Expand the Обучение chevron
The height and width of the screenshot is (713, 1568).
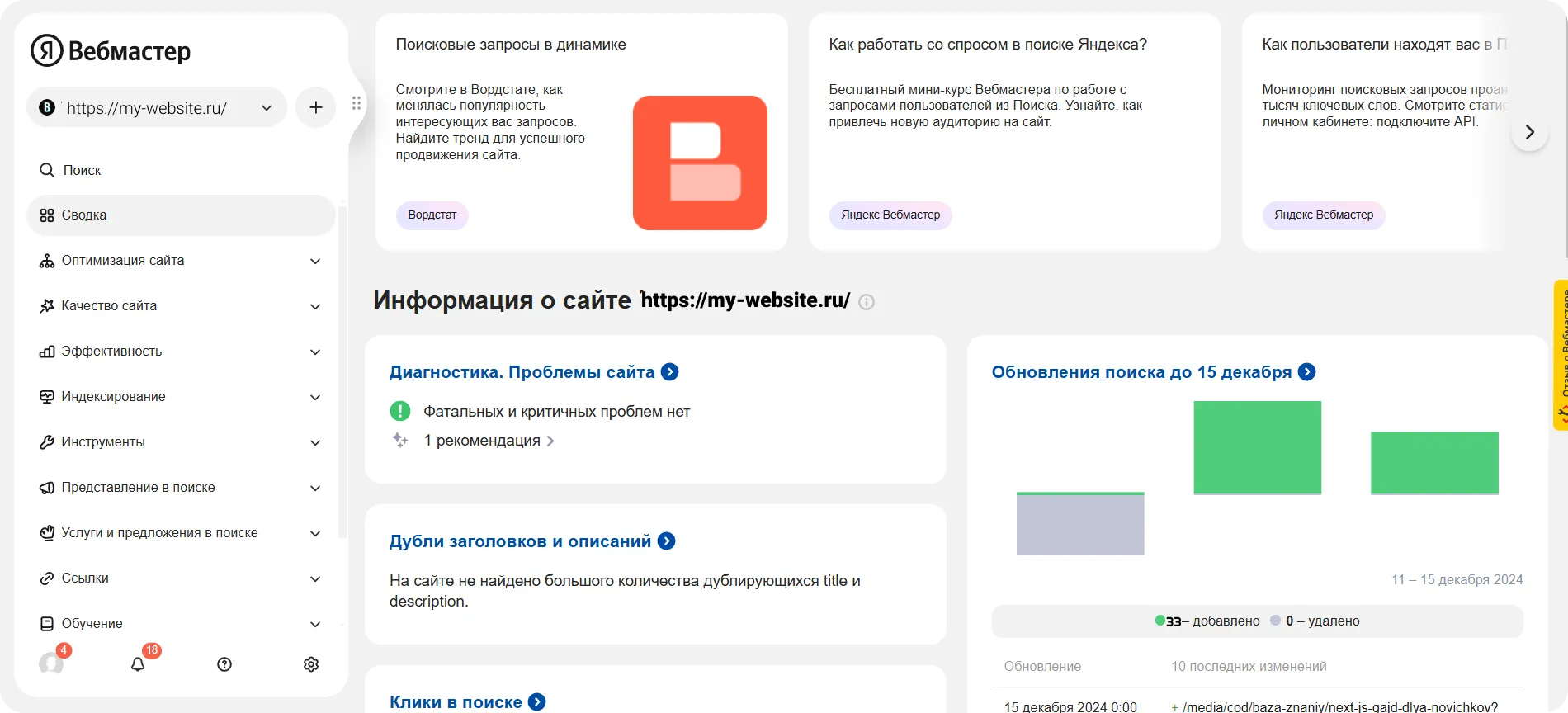(315, 625)
